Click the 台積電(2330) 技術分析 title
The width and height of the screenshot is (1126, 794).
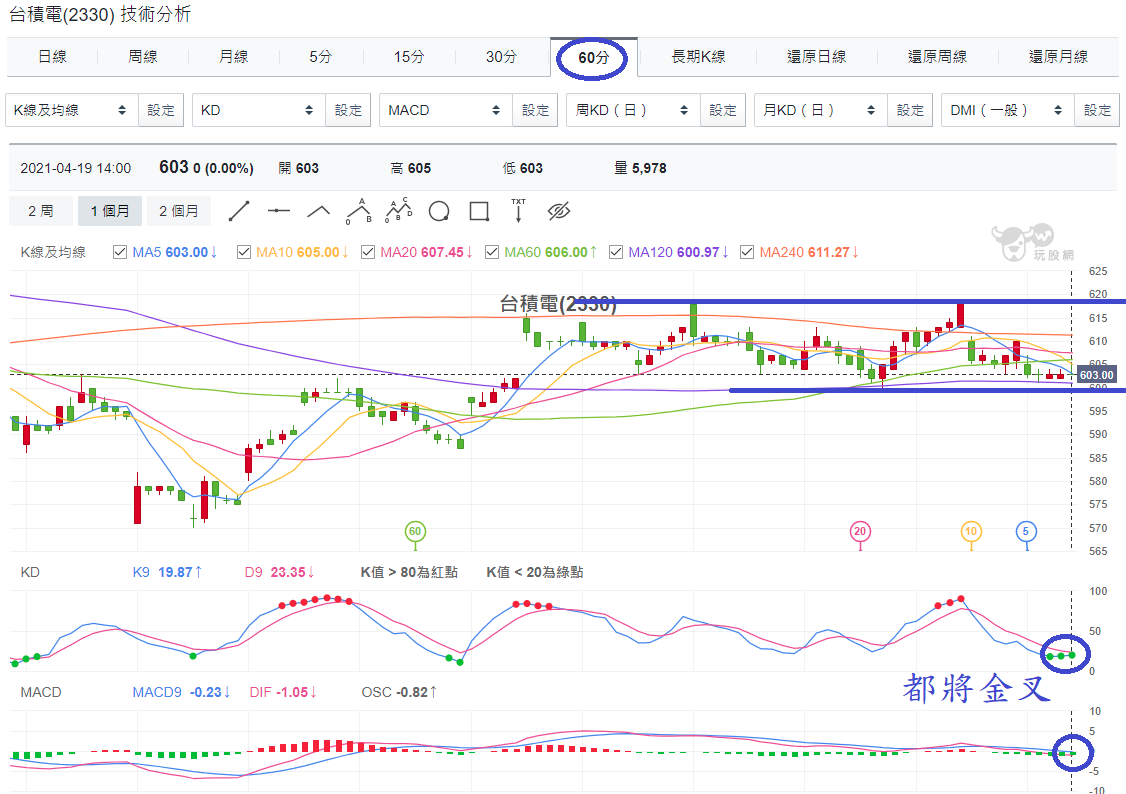click(x=100, y=14)
